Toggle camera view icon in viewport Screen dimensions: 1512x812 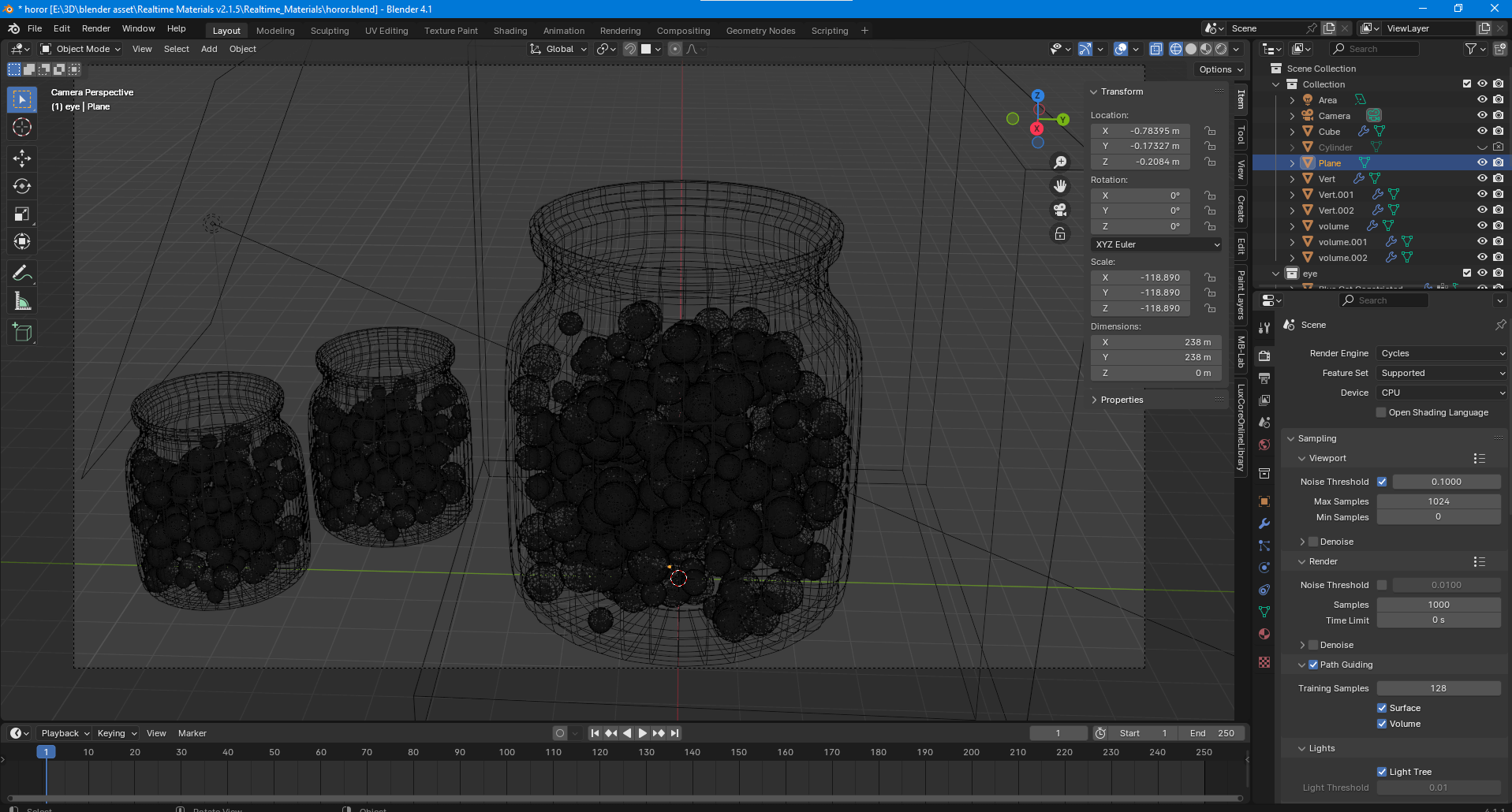point(1060,210)
